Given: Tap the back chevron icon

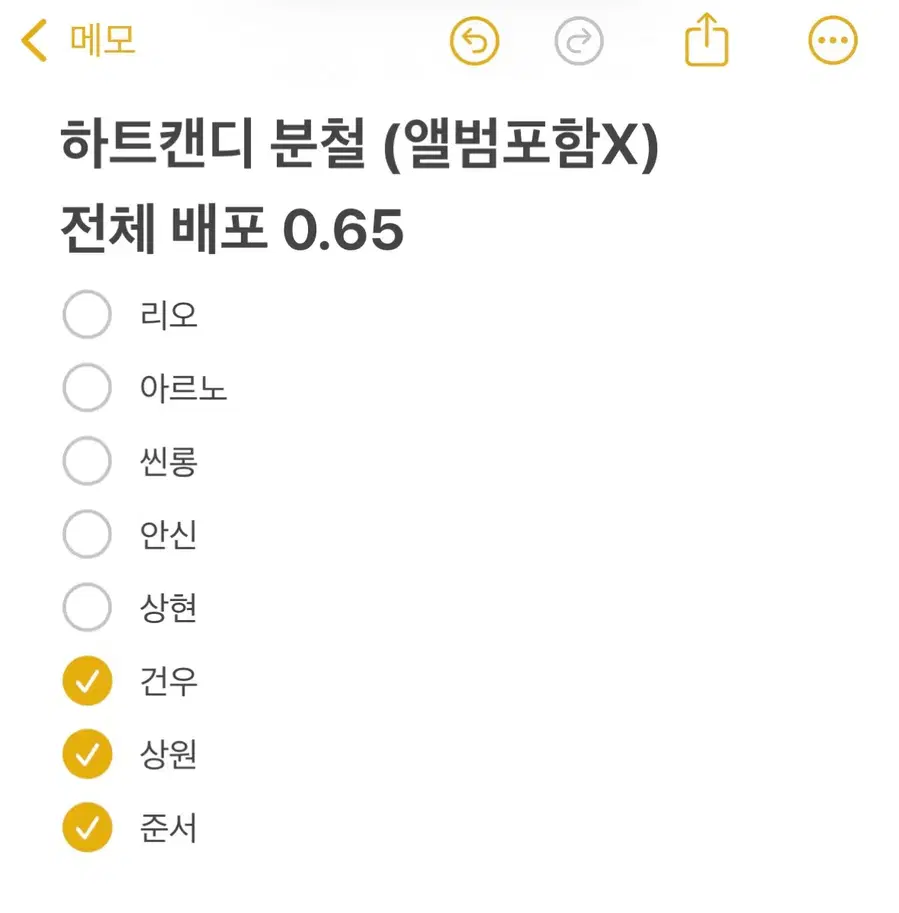Looking at the screenshot, I should click(35, 42).
